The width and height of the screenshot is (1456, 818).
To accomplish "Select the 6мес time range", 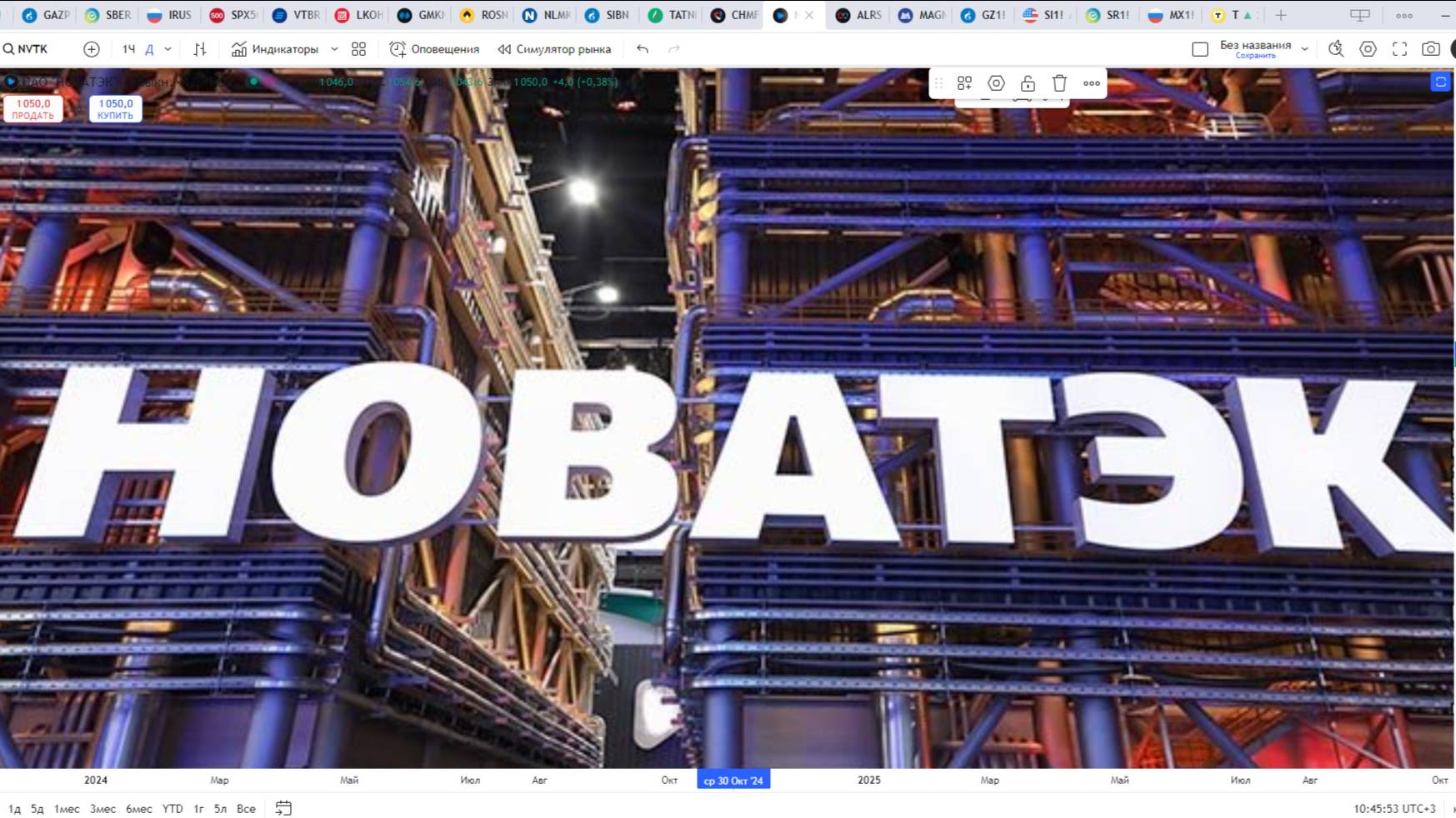I will [x=138, y=809].
